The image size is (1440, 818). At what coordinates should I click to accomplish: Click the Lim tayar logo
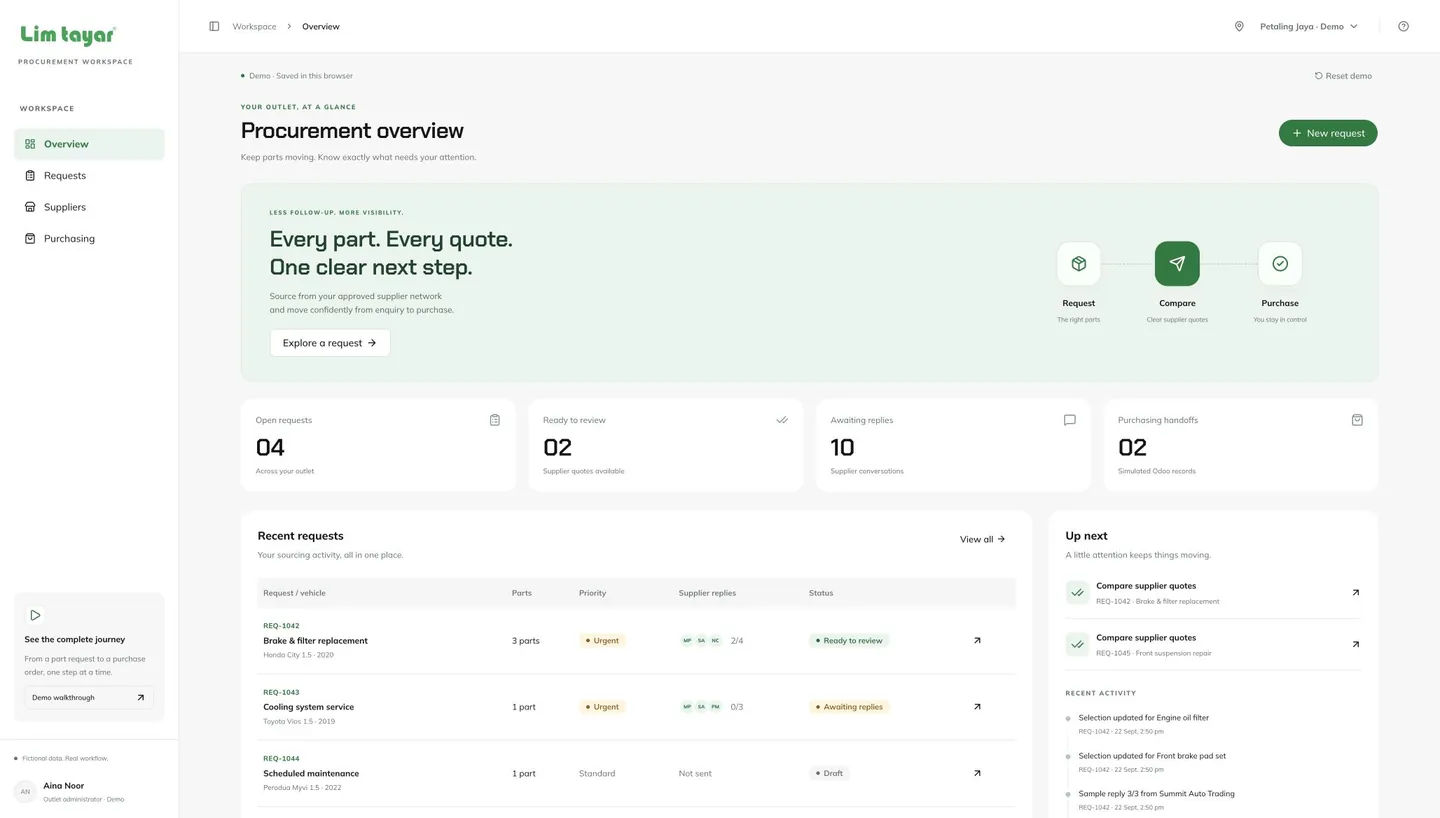click(68, 35)
